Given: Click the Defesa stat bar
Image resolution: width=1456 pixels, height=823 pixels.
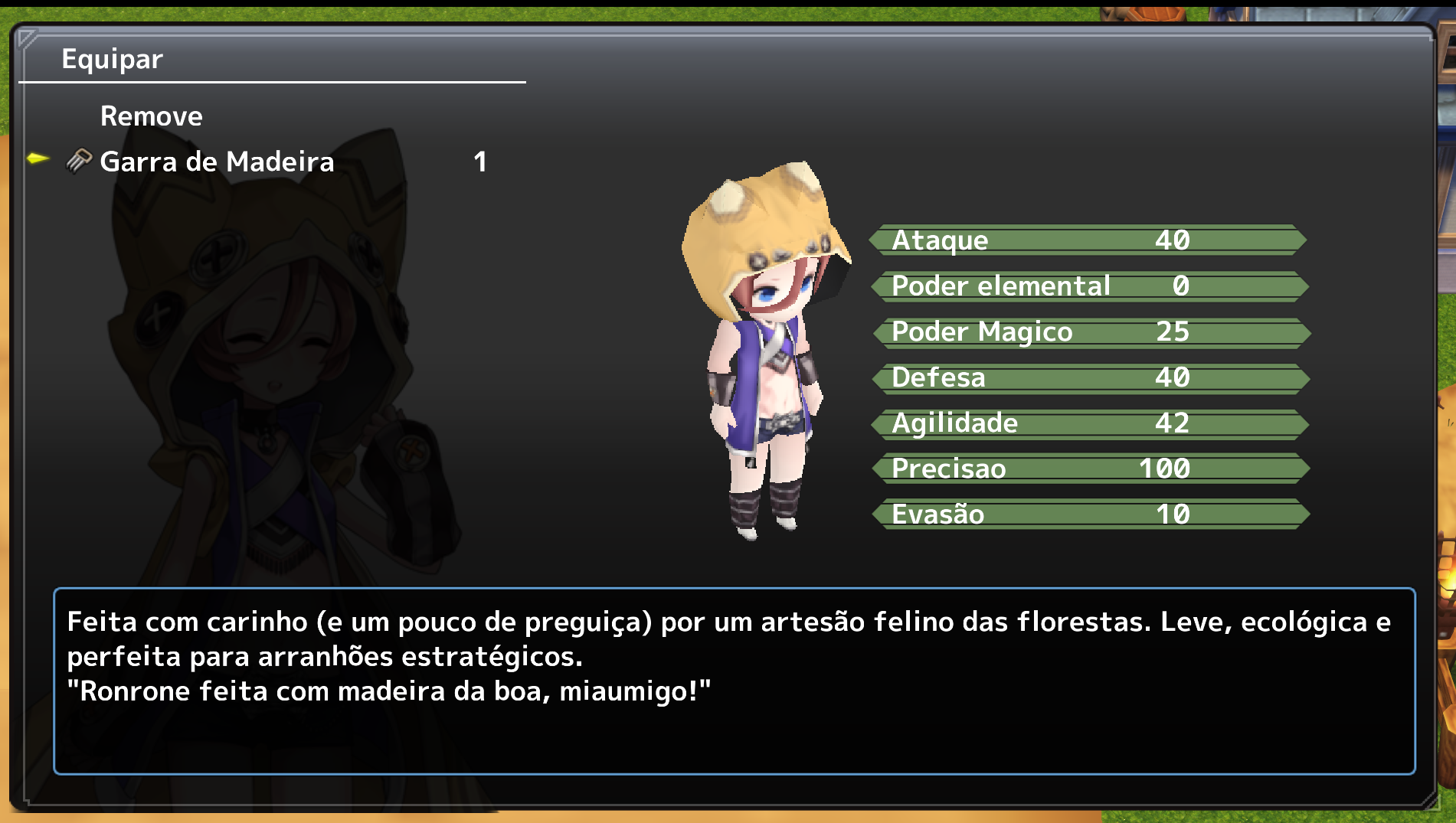Looking at the screenshot, I should (1090, 377).
